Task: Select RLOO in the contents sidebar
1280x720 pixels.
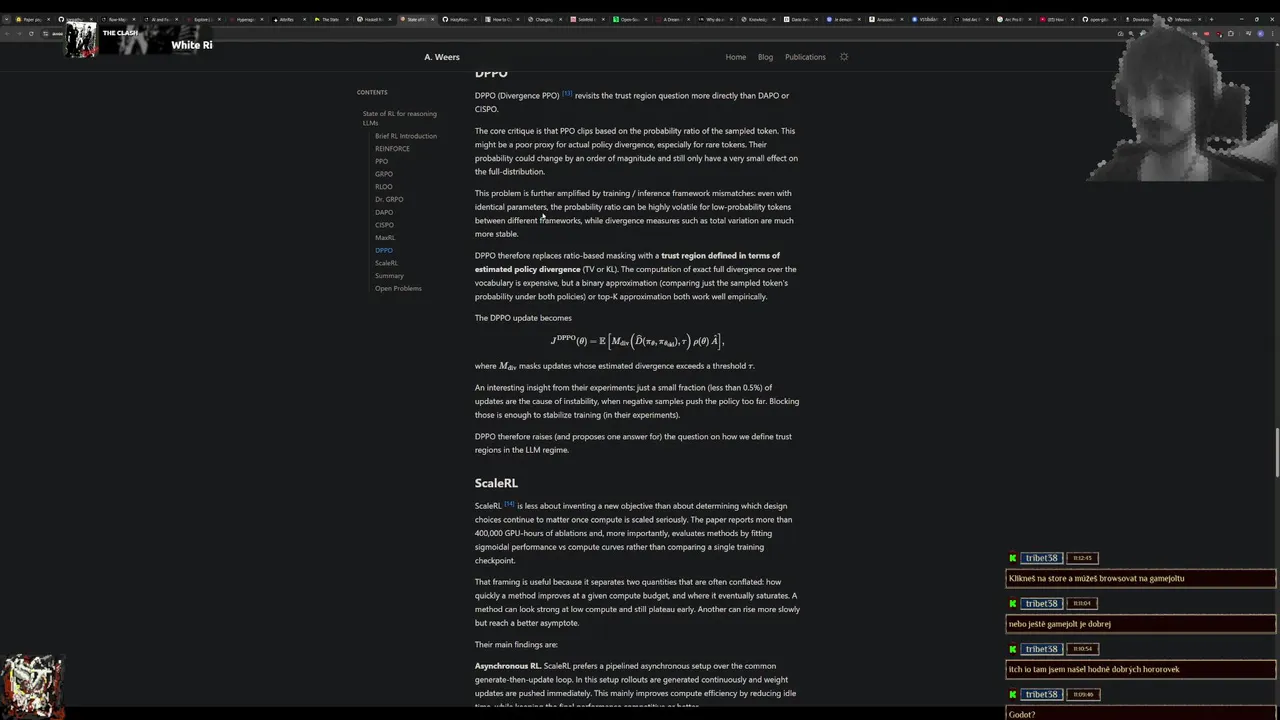Action: 384,187
